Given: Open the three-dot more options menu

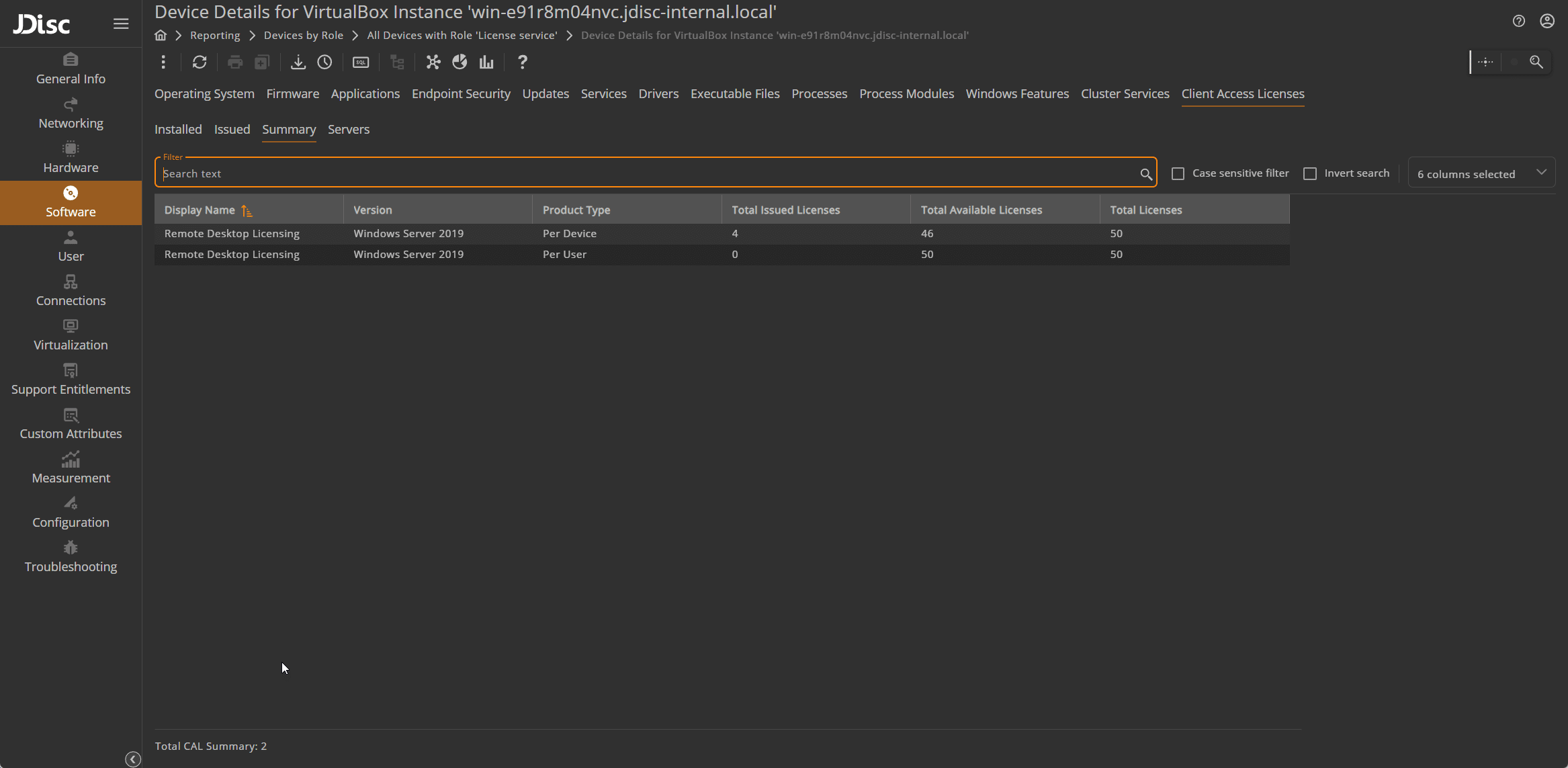Looking at the screenshot, I should pos(163,62).
